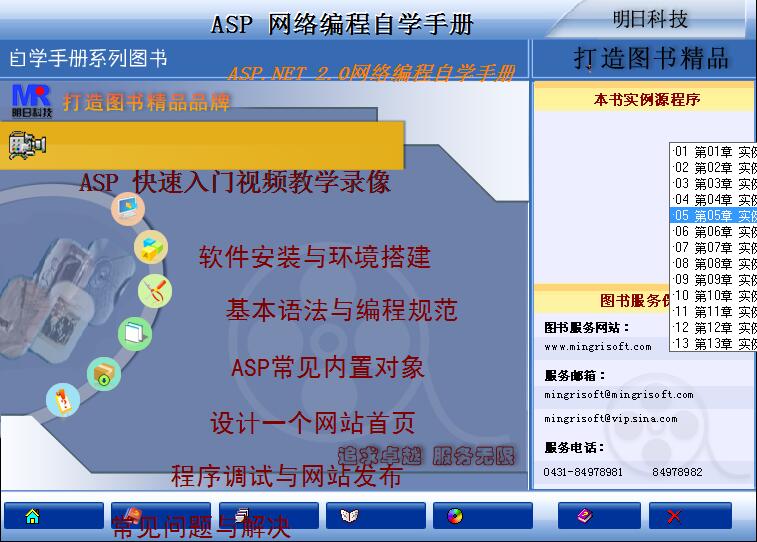Click ASP 快速入门视频教学录像 heading
The width and height of the screenshot is (757, 542).
tap(235, 182)
